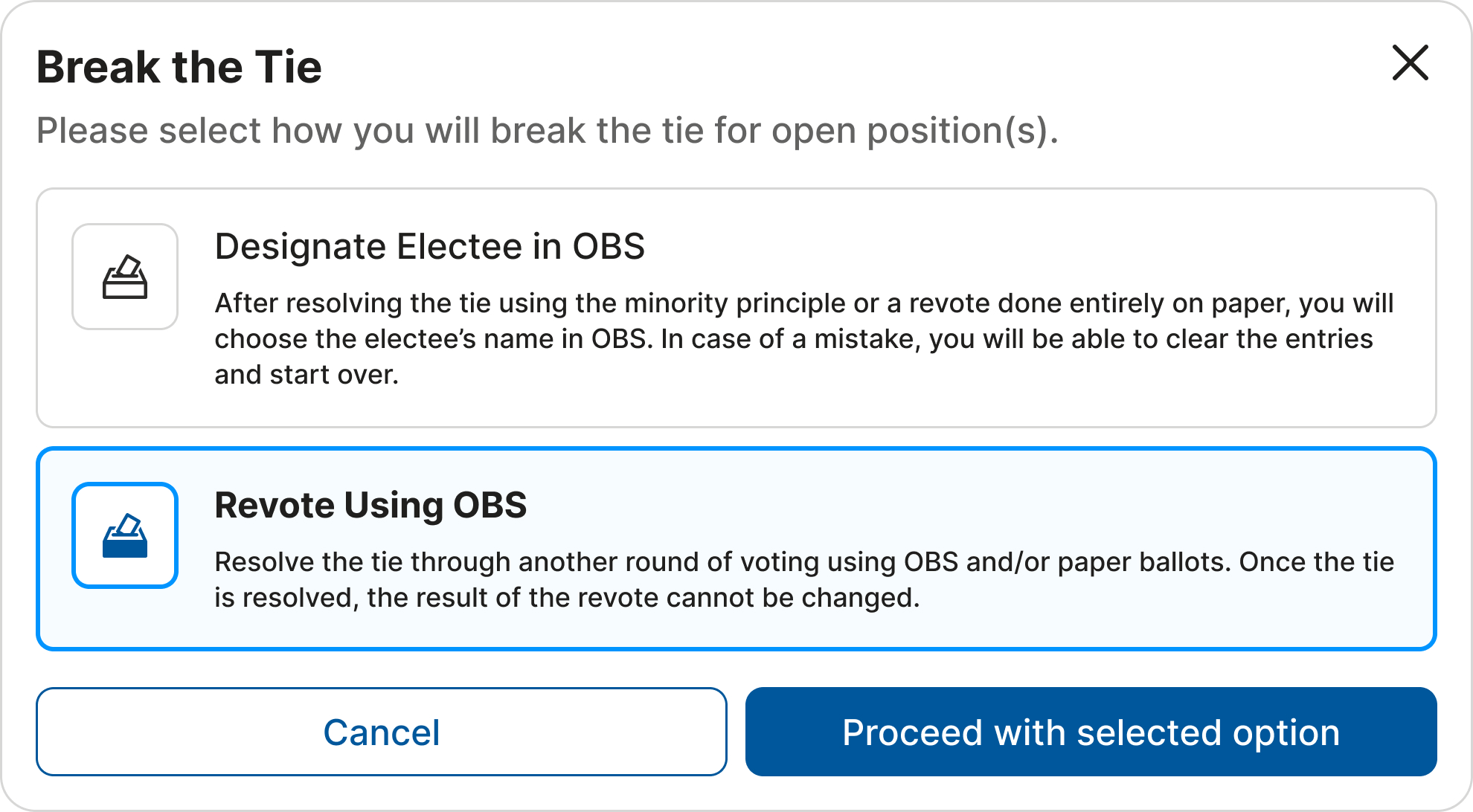Click the blue filled ballot box icon
Screen dimensions: 1473x812
(125, 535)
